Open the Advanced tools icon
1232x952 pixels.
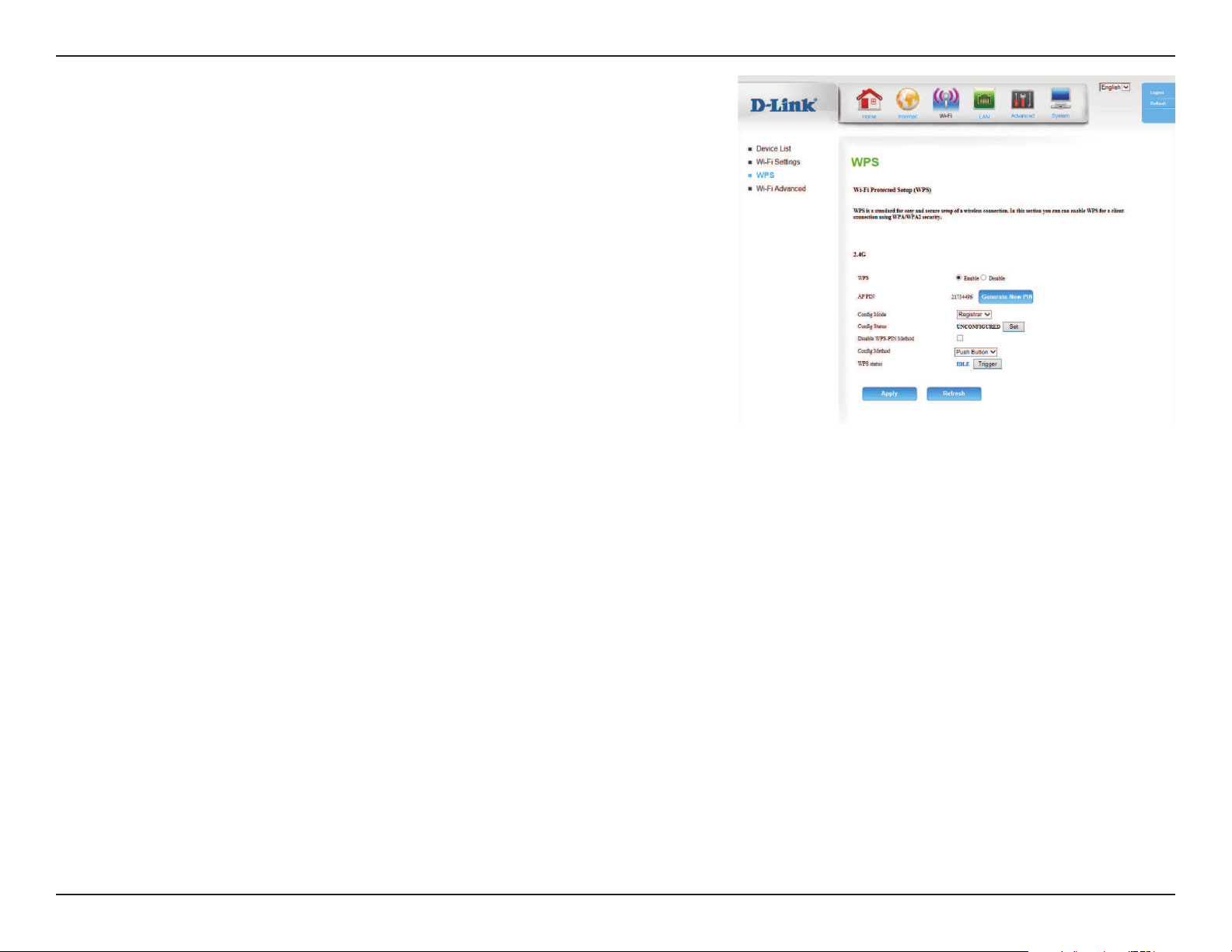(x=1022, y=101)
